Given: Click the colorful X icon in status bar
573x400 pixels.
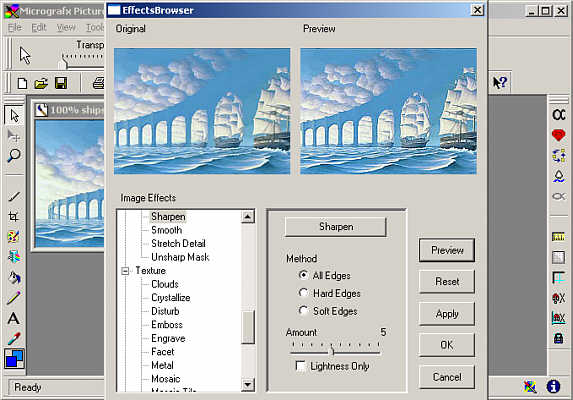Looking at the screenshot, I should [530, 386].
